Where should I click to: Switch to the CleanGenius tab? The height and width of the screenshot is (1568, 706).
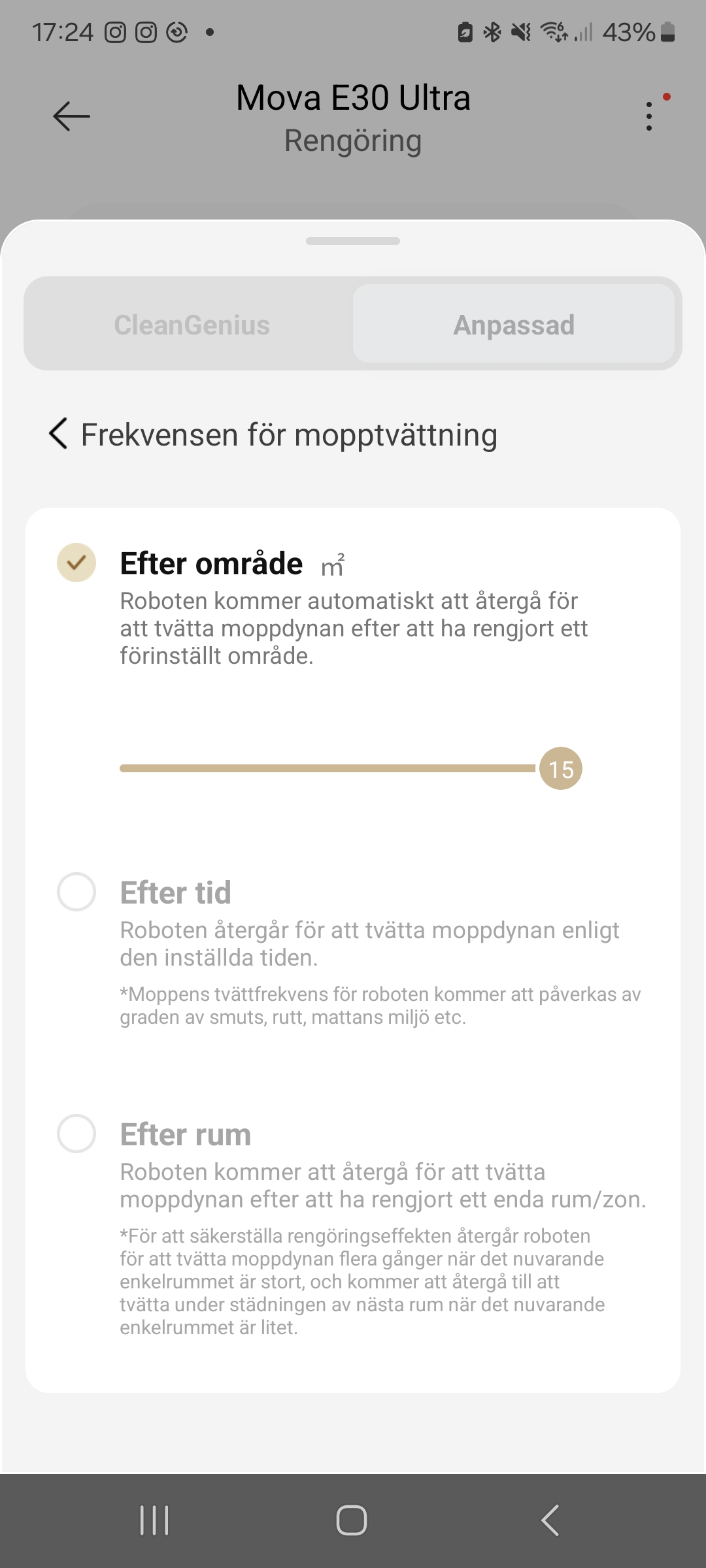pos(192,325)
